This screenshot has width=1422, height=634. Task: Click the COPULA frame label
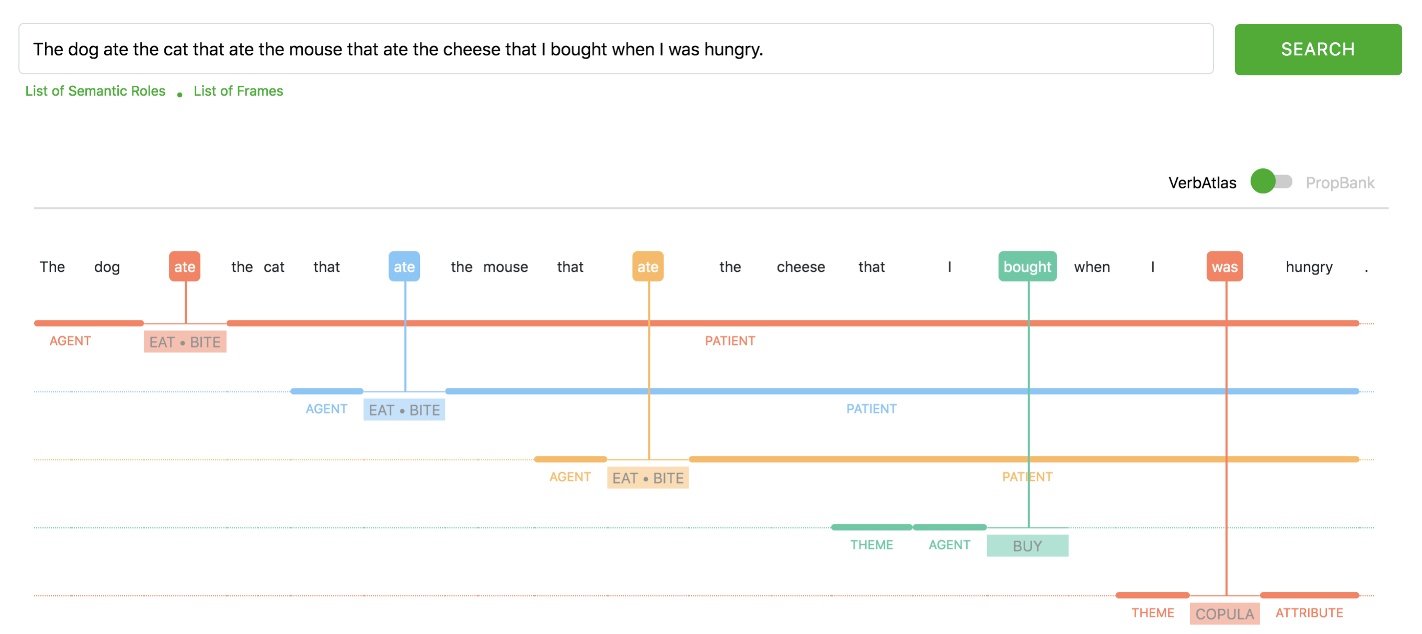point(1224,614)
